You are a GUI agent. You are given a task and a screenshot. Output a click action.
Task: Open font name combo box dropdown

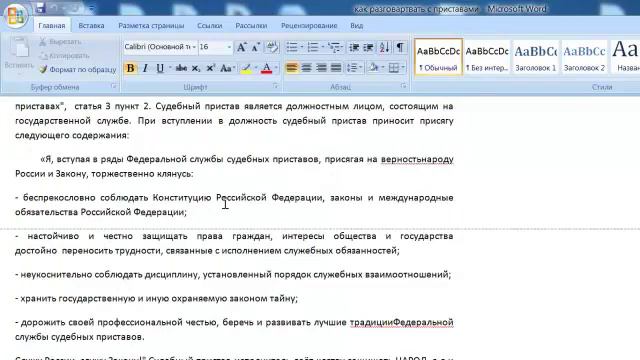coord(194,47)
